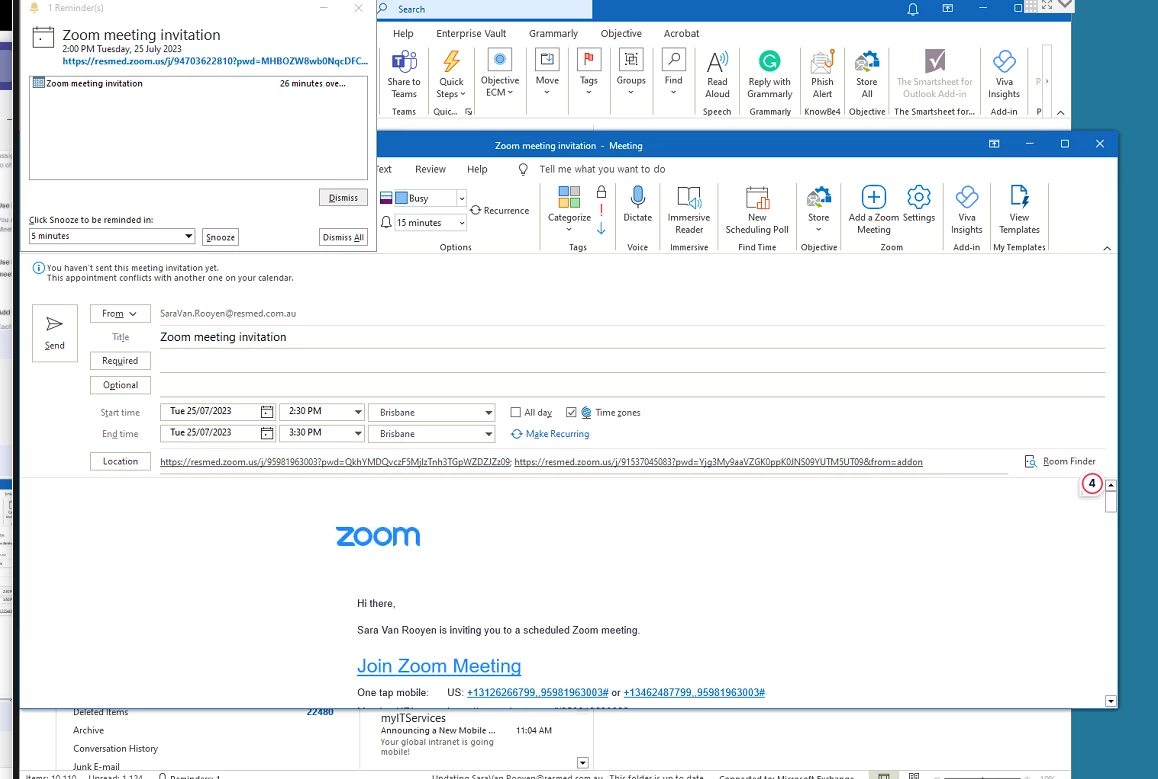Create New Scheduling Poll
The height and width of the screenshot is (779, 1158).
757,210
